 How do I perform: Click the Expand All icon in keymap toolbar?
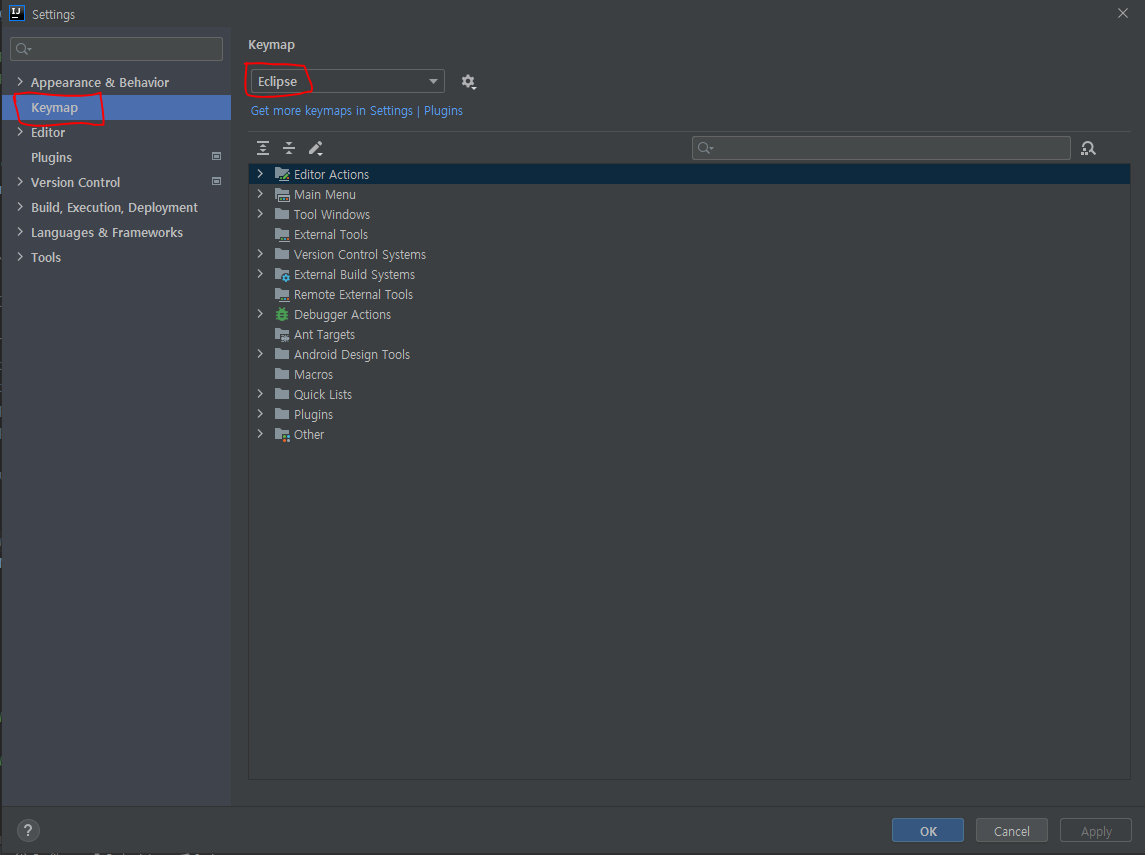(263, 148)
